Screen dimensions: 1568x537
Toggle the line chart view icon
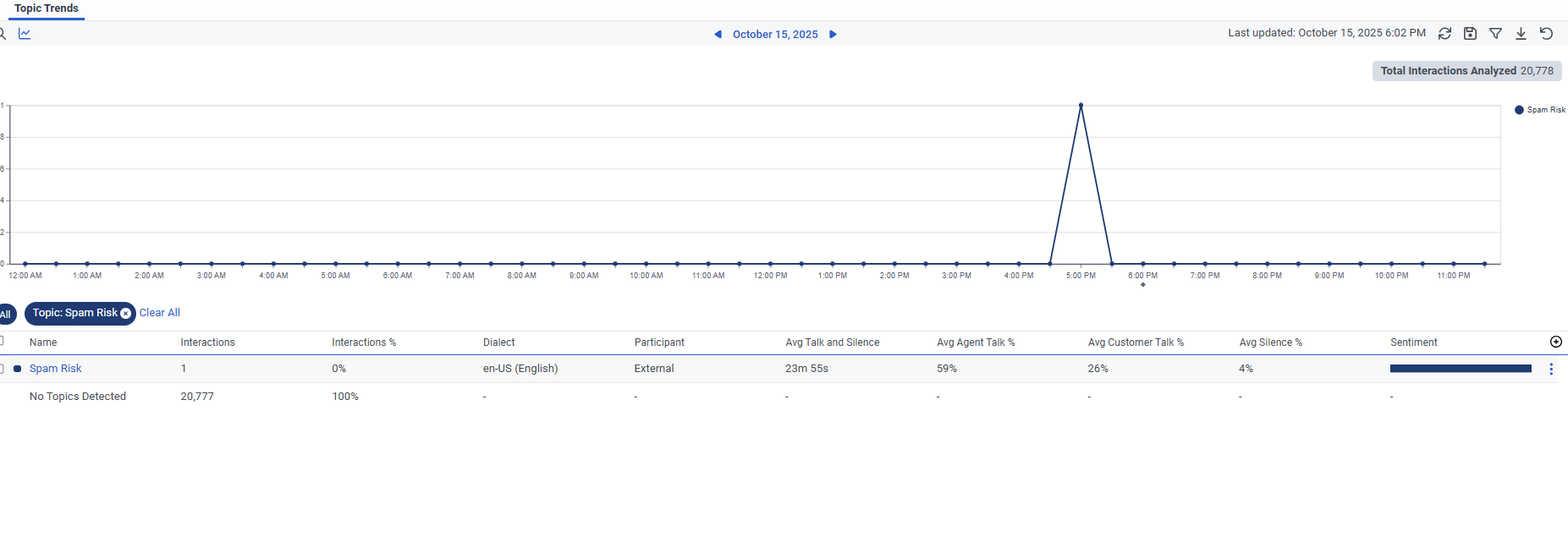[25, 34]
